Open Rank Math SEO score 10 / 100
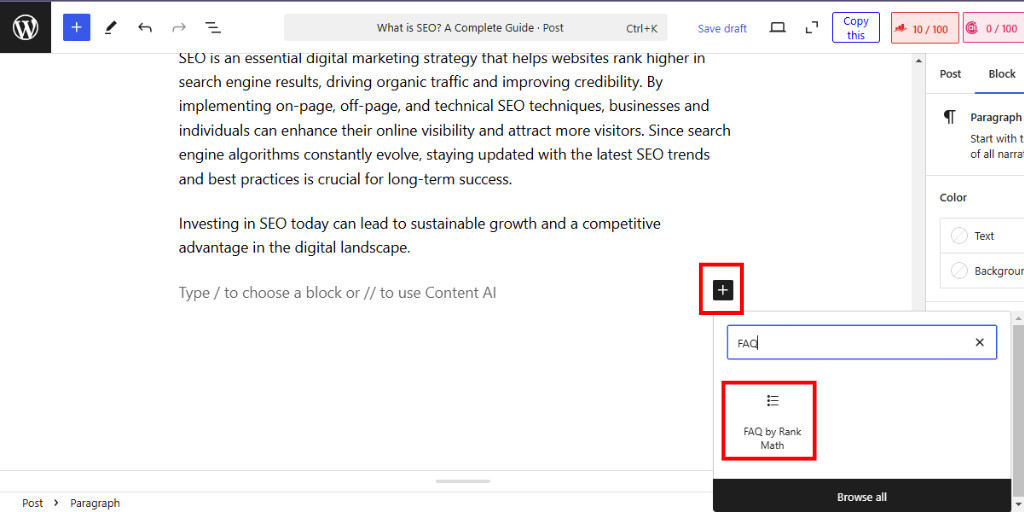This screenshot has width=1024, height=512. pos(925,28)
